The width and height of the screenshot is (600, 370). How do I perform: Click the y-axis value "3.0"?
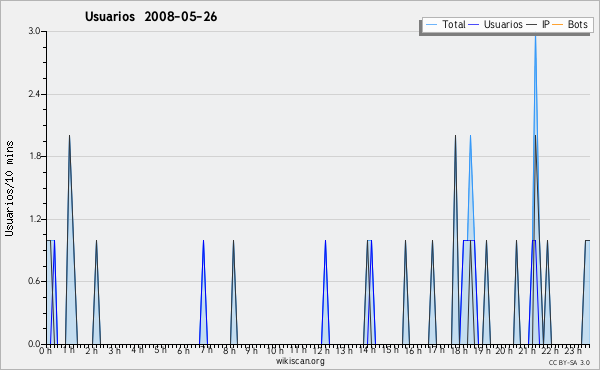click(x=34, y=31)
